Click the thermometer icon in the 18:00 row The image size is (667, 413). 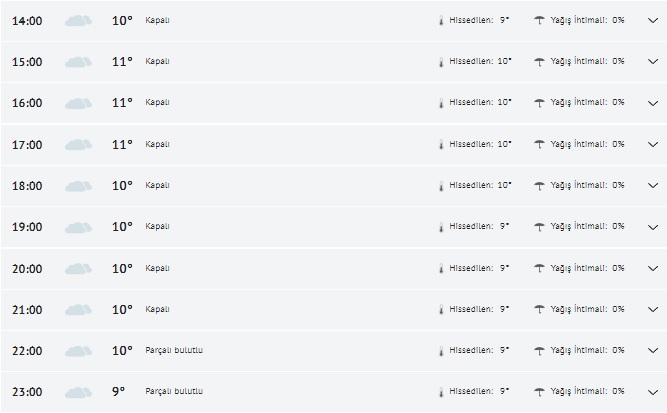tap(440, 186)
